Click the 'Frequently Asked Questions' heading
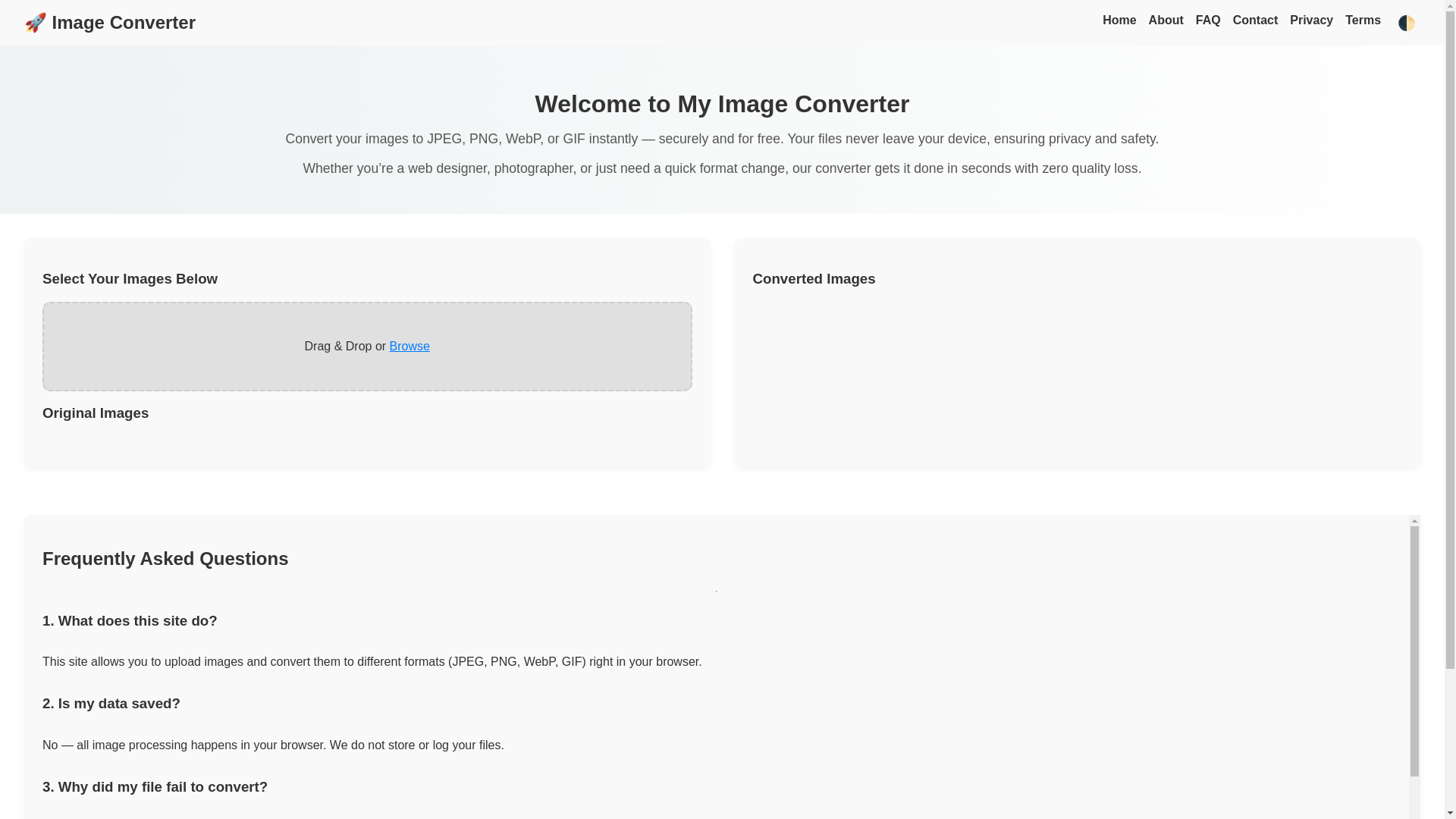Image resolution: width=1456 pixels, height=819 pixels. (x=165, y=559)
